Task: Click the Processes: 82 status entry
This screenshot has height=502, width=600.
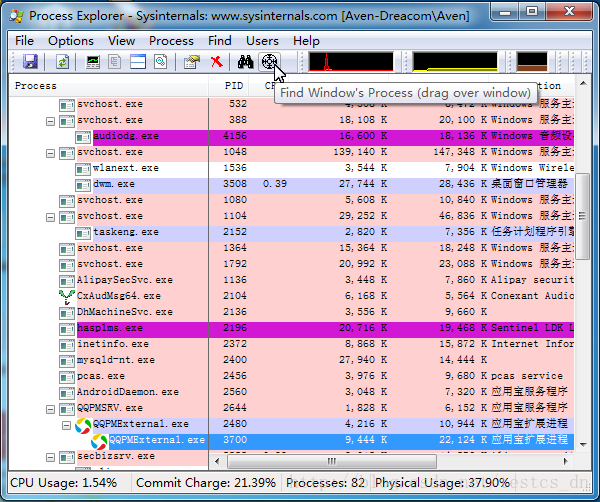Action: tap(326, 483)
